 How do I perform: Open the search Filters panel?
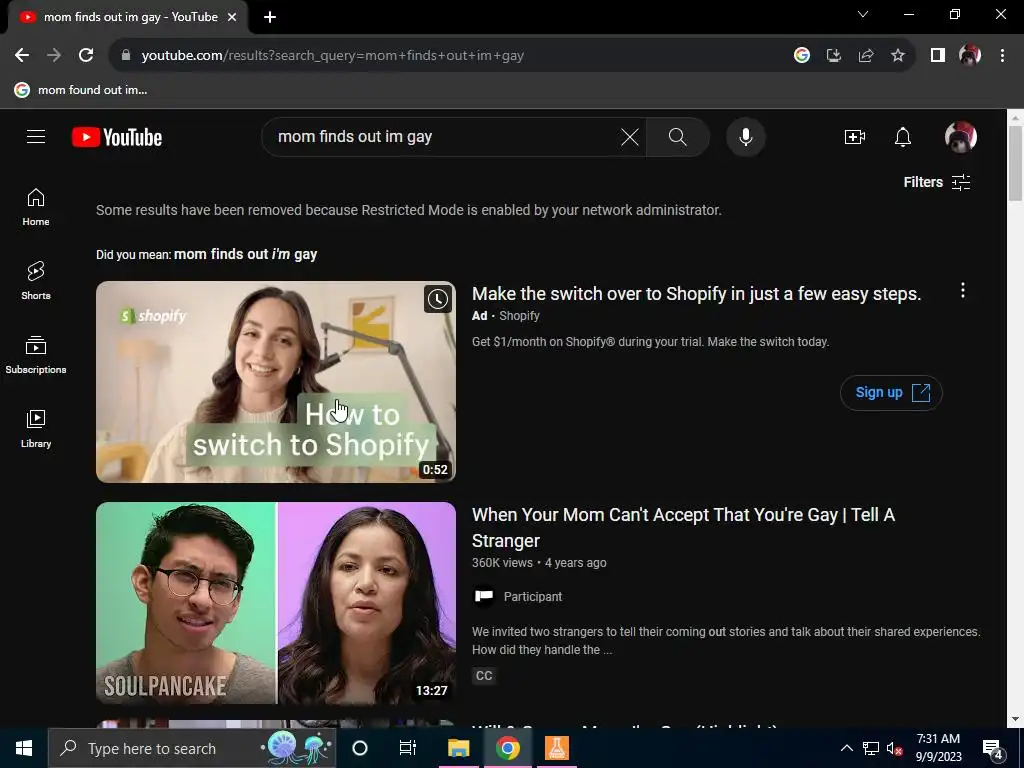click(x=936, y=182)
